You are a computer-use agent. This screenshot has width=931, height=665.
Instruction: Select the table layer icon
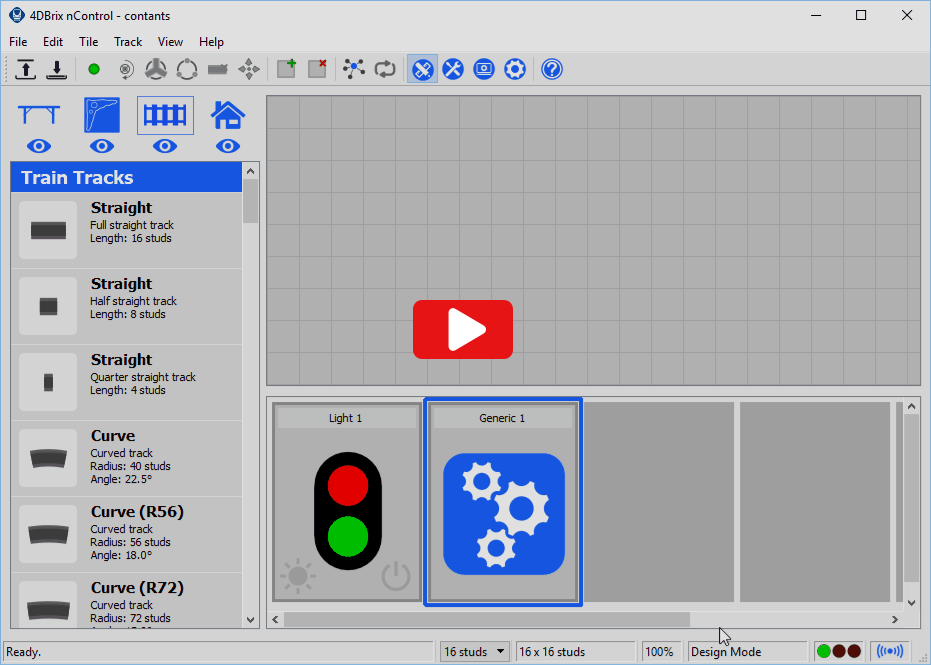click(39, 115)
